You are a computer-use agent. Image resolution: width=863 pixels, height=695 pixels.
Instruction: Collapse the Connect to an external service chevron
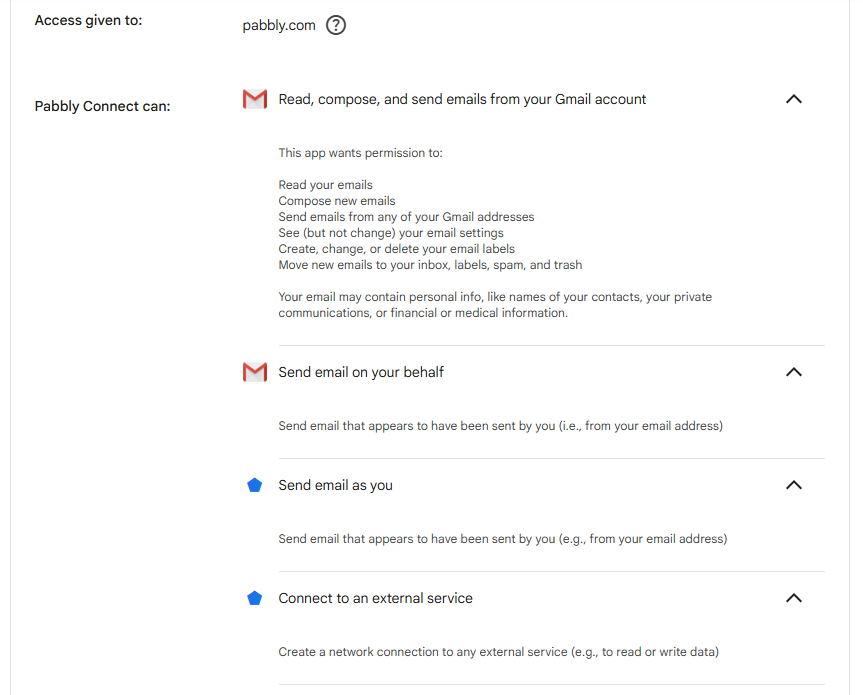(x=794, y=598)
